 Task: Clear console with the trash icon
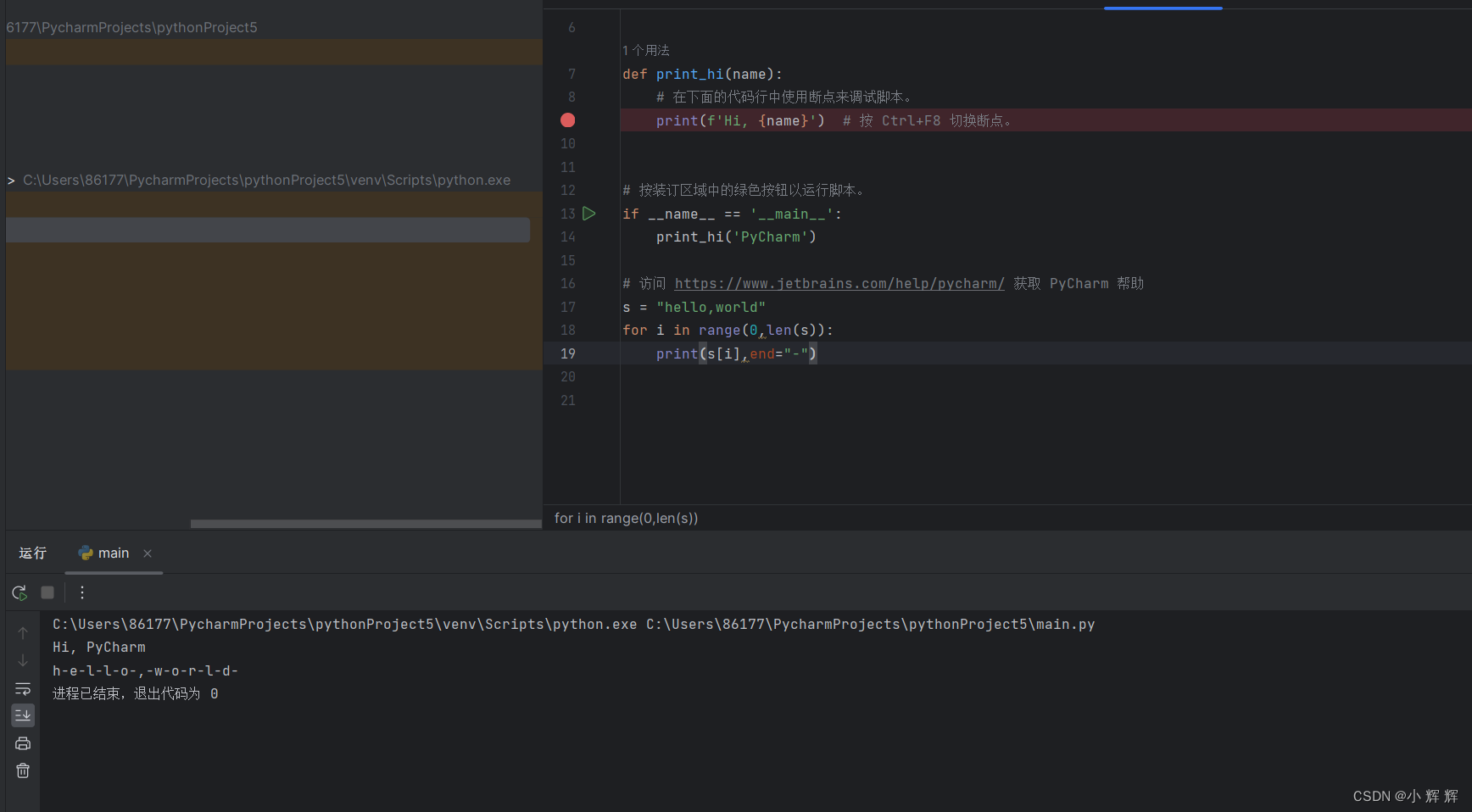pyautogui.click(x=23, y=770)
